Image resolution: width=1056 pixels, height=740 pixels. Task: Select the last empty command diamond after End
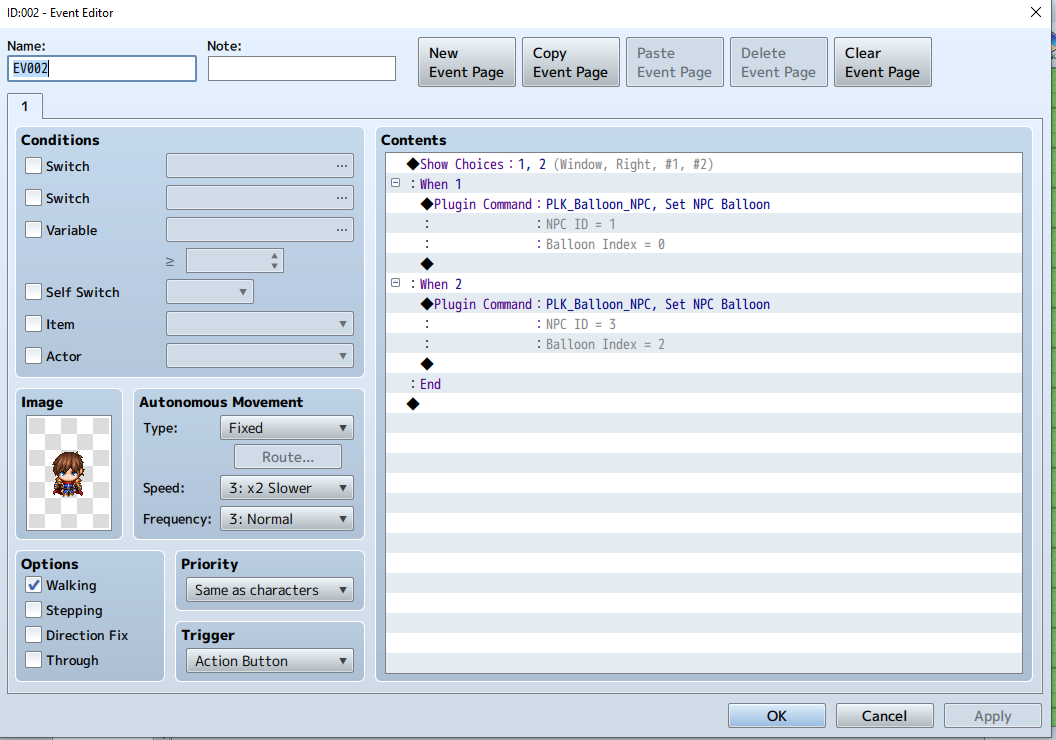(x=413, y=404)
